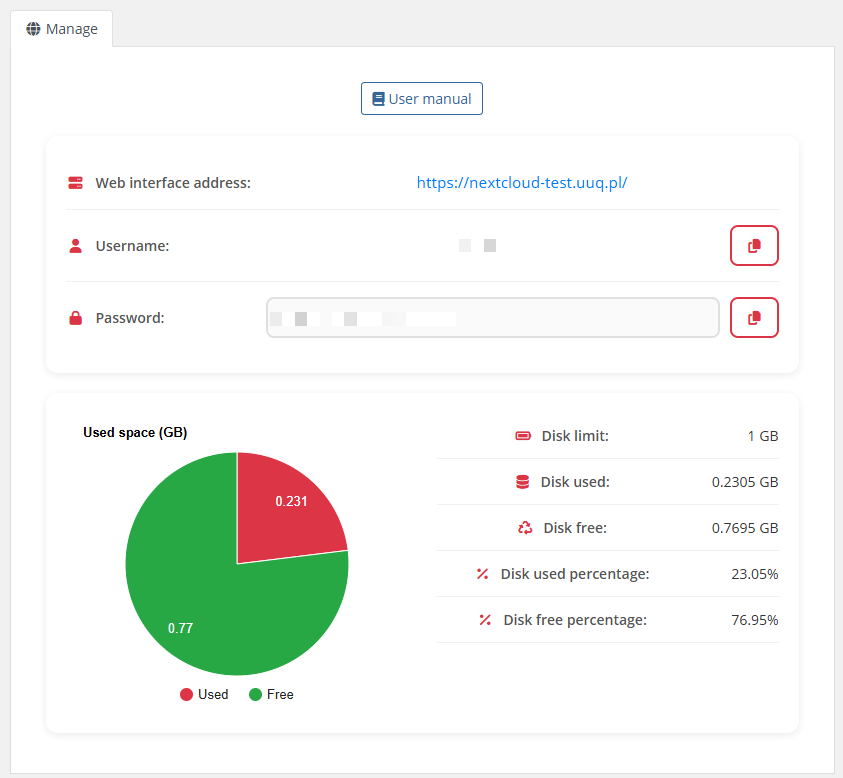Open the User manual
The height and width of the screenshot is (778, 843).
421,99
